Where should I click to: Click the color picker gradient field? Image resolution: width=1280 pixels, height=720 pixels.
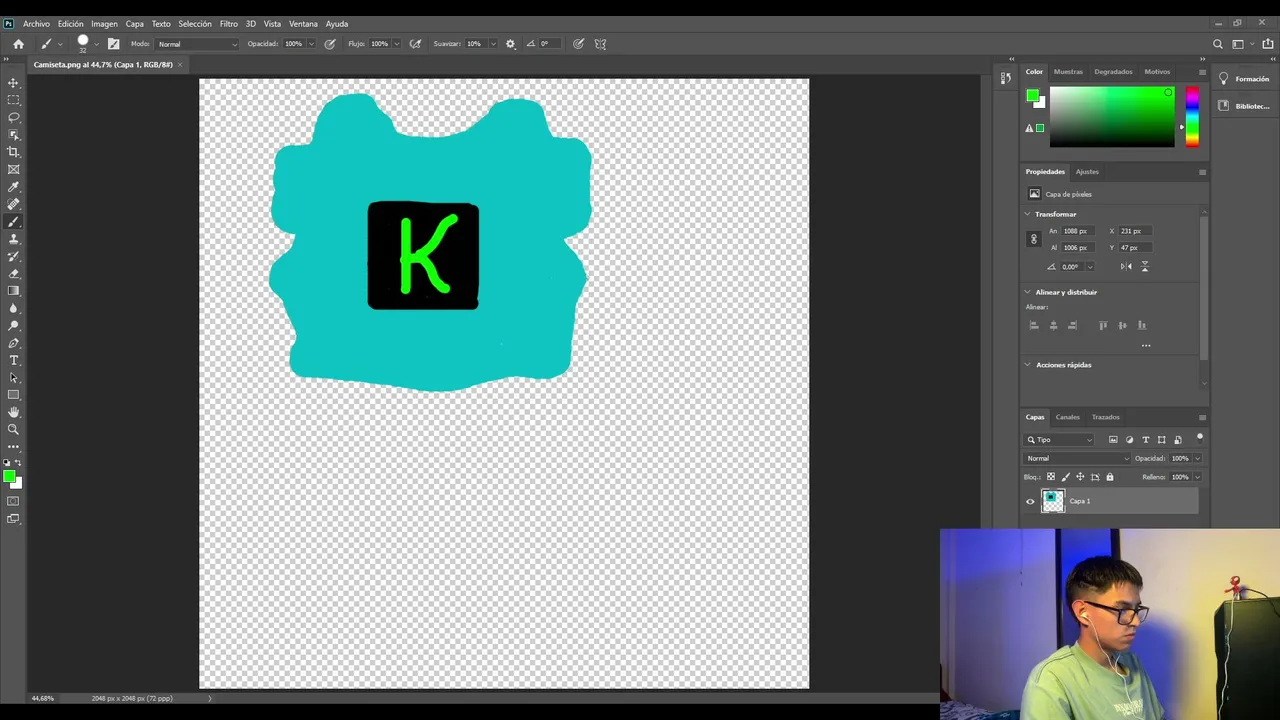click(x=1112, y=117)
